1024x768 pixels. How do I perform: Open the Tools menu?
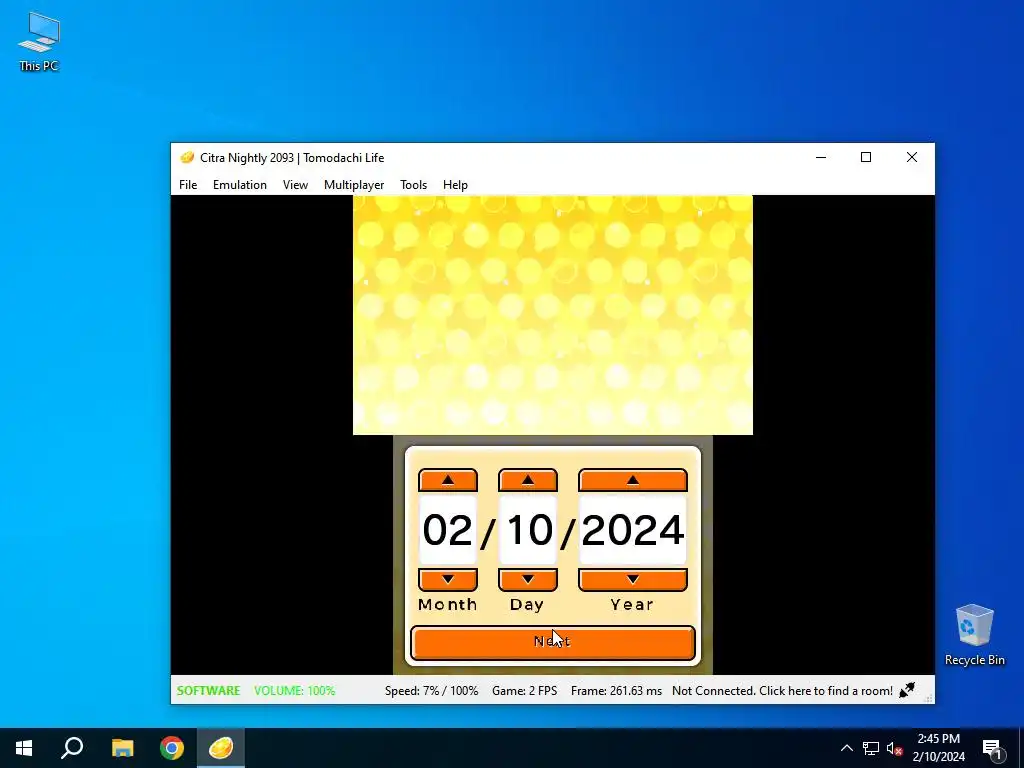coord(413,185)
